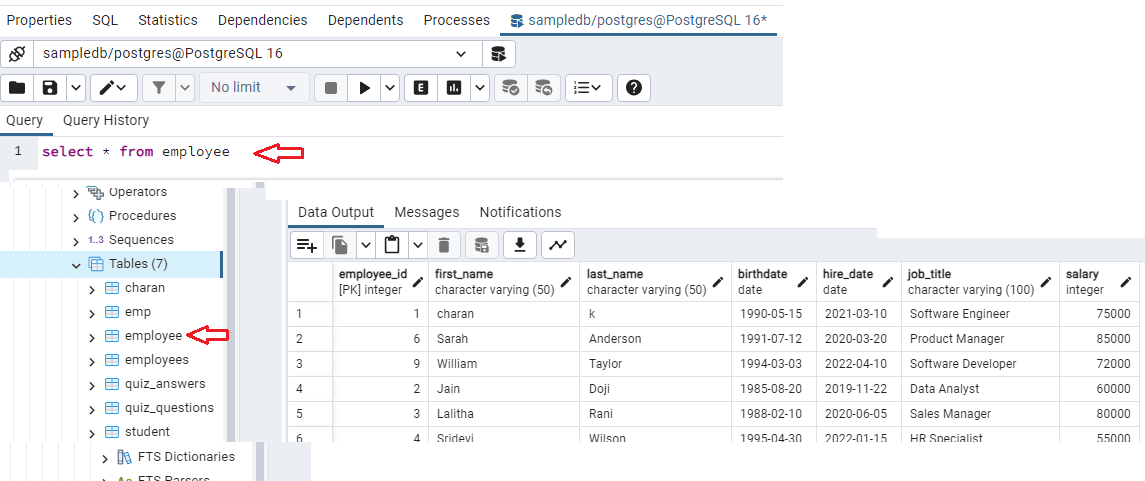Viewport: 1145px width, 481px height.
Task: Open the sampledb connection dropdown
Action: (461, 54)
